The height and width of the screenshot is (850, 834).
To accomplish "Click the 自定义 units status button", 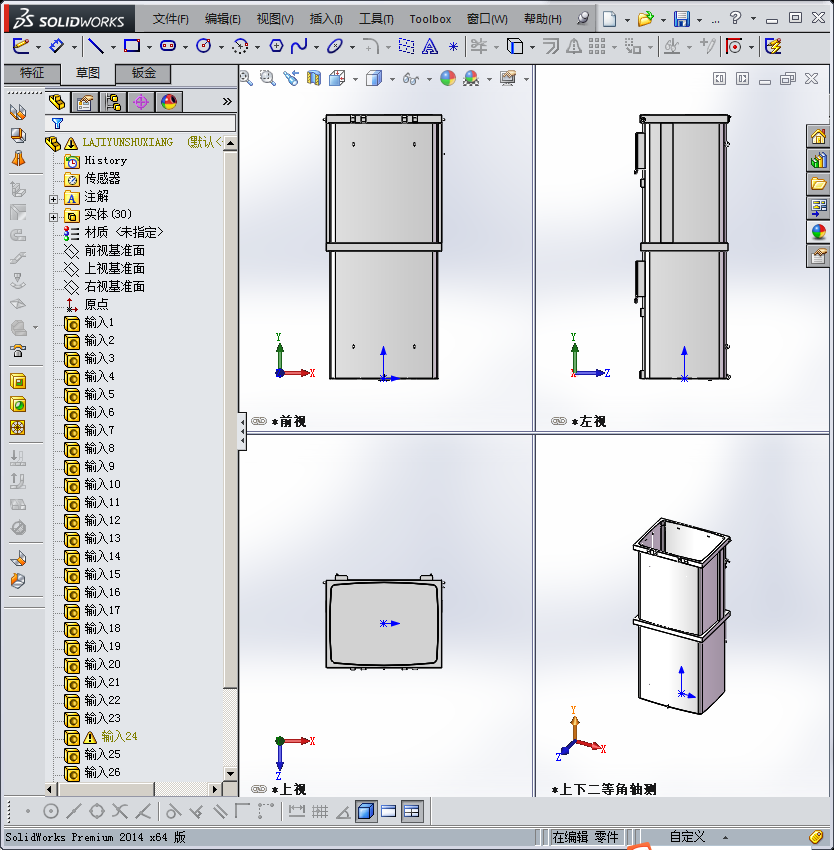I will click(687, 837).
